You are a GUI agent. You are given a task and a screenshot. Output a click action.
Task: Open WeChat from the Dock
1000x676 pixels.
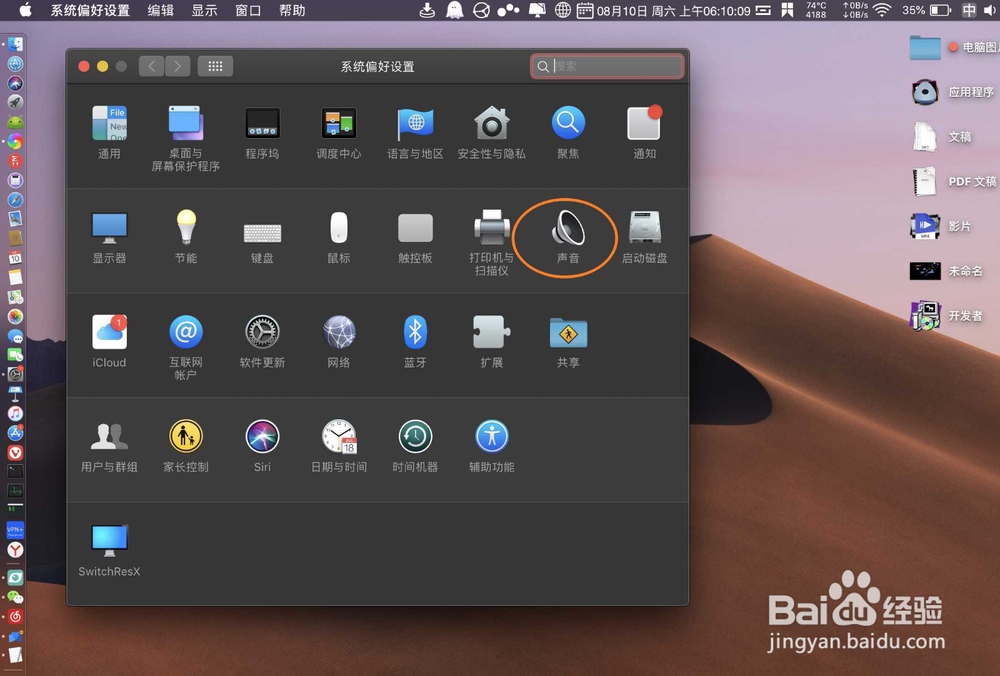pyautogui.click(x=15, y=598)
